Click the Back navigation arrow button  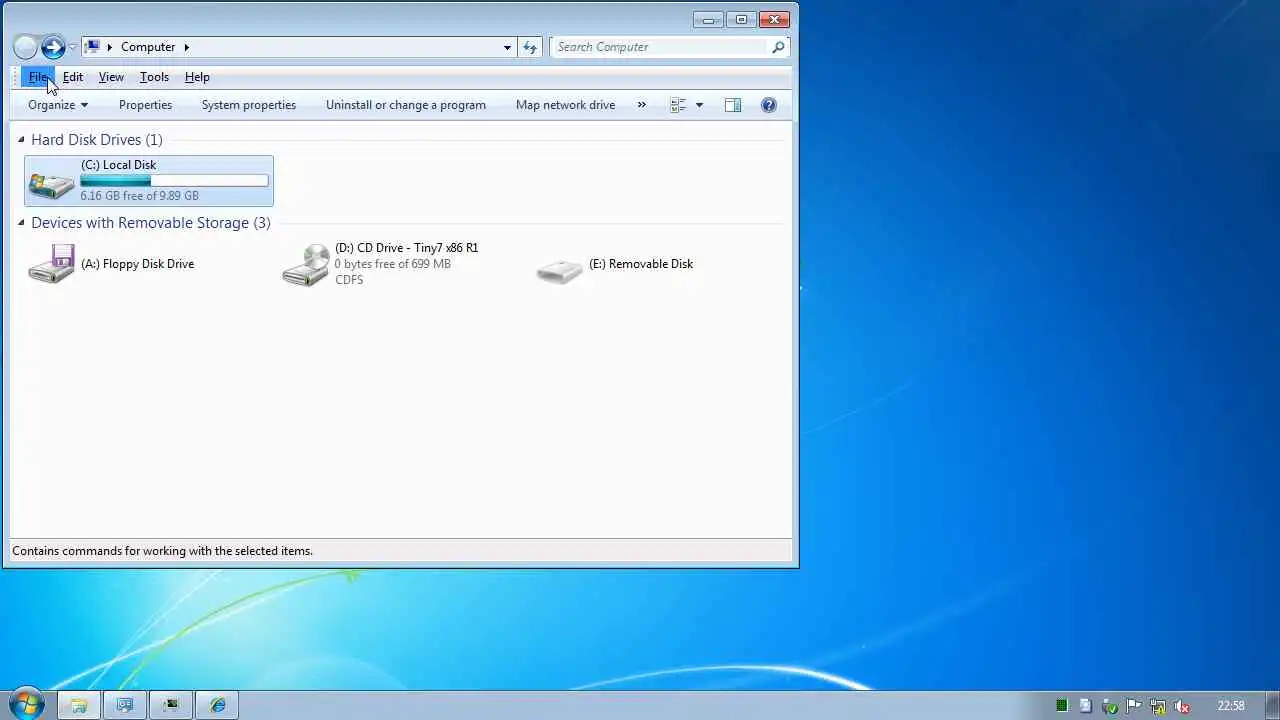tap(25, 47)
